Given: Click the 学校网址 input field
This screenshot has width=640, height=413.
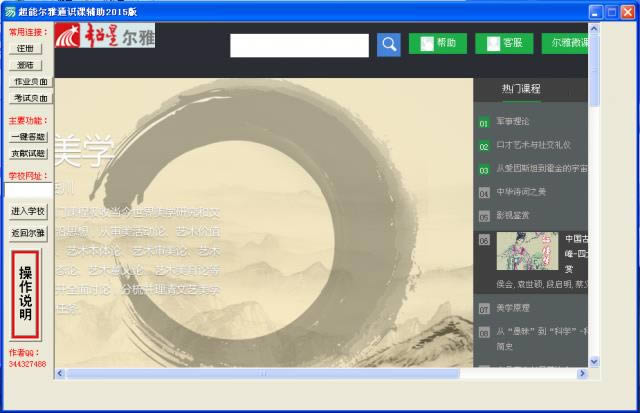Looking at the screenshot, I should click(28, 190).
